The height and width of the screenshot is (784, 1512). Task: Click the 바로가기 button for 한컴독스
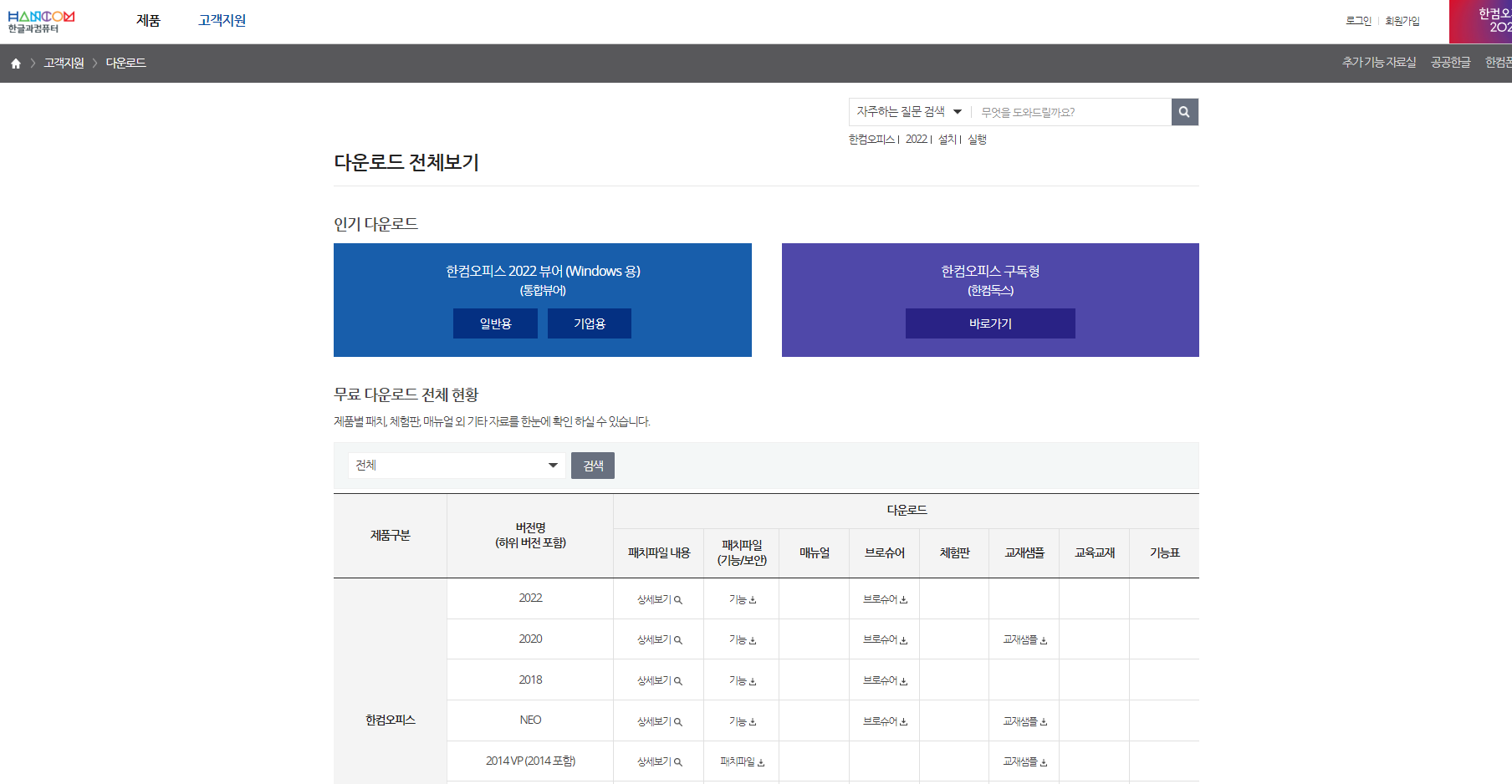pos(989,323)
